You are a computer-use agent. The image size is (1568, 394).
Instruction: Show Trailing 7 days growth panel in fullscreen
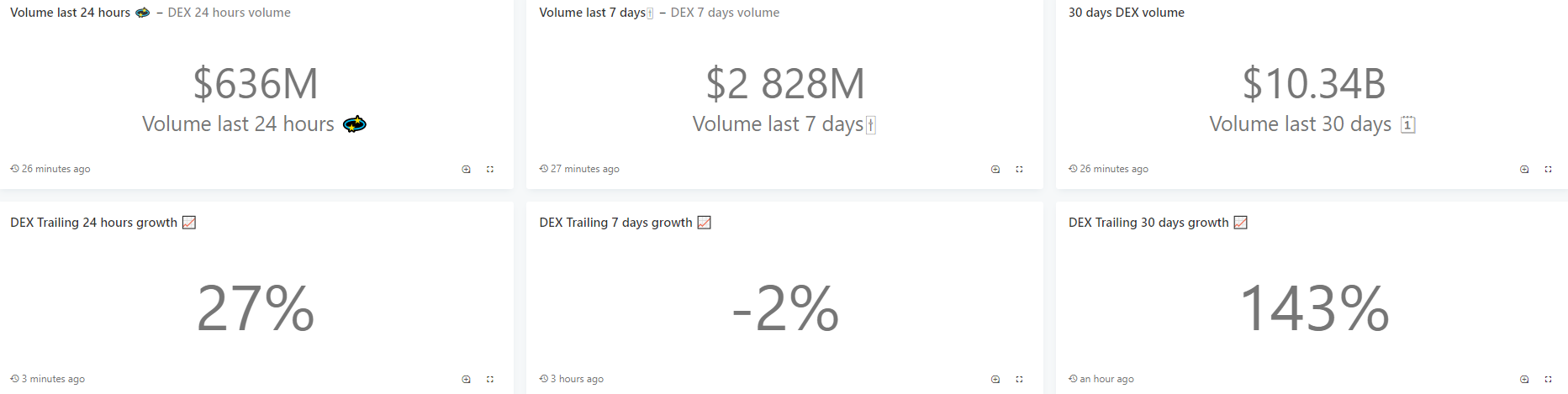click(x=1019, y=380)
